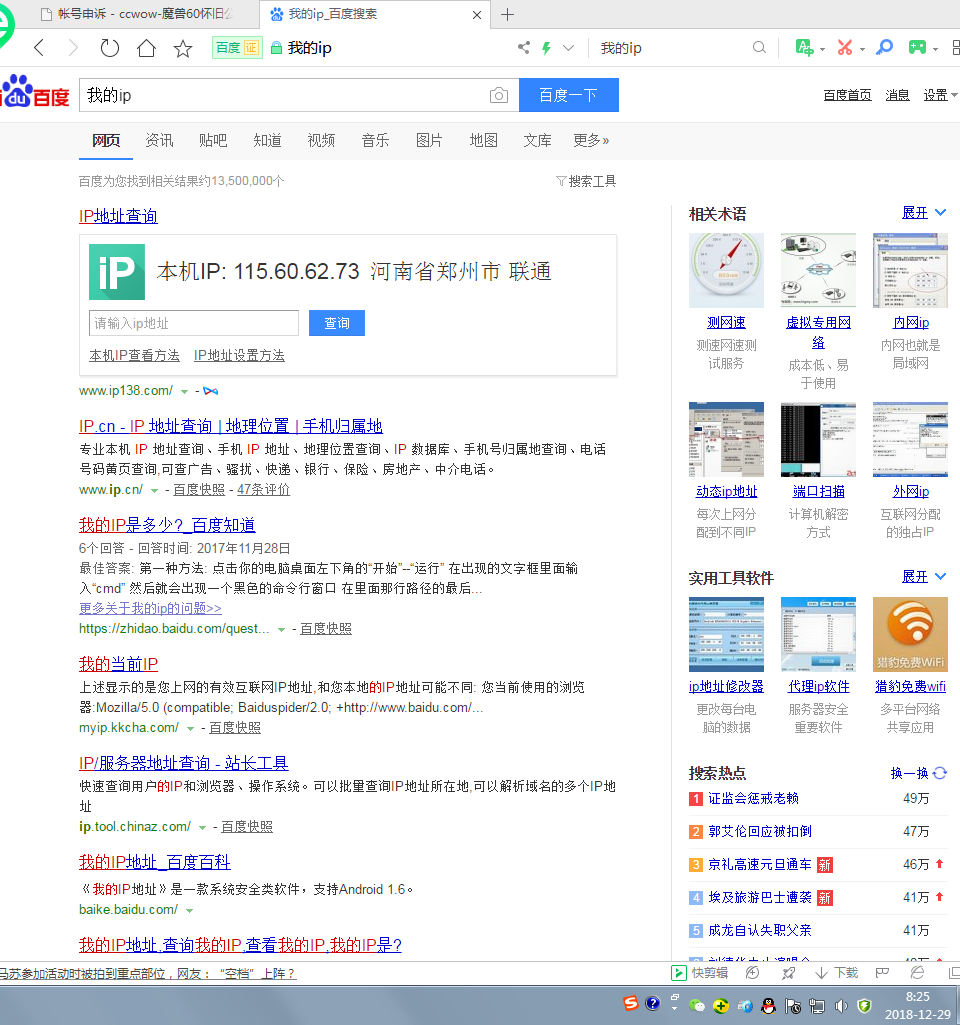Click the 请输入ip地址 input field
Image resolution: width=960 pixels, height=1025 pixels.
[194, 323]
